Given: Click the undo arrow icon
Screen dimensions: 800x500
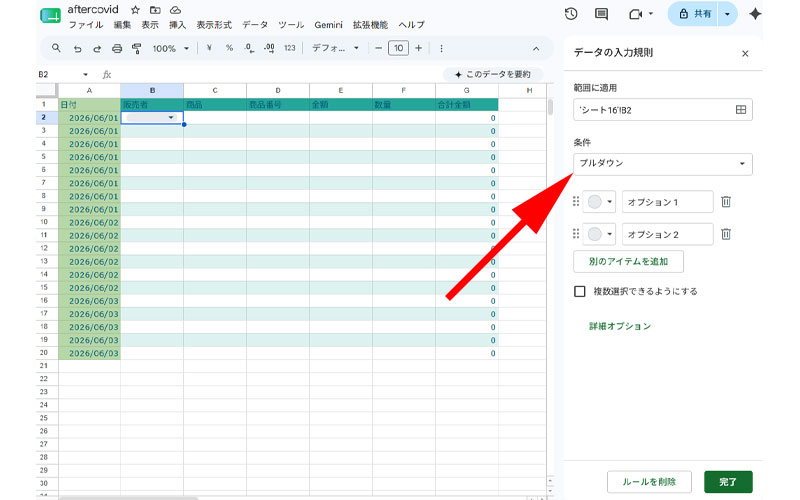Looking at the screenshot, I should pyautogui.click(x=77, y=48).
